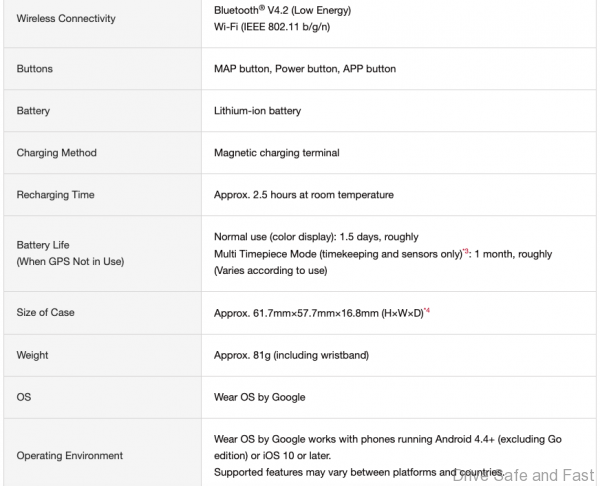Select the Operating Environment row label
Viewport: 600px width, 486px height.
(70, 456)
